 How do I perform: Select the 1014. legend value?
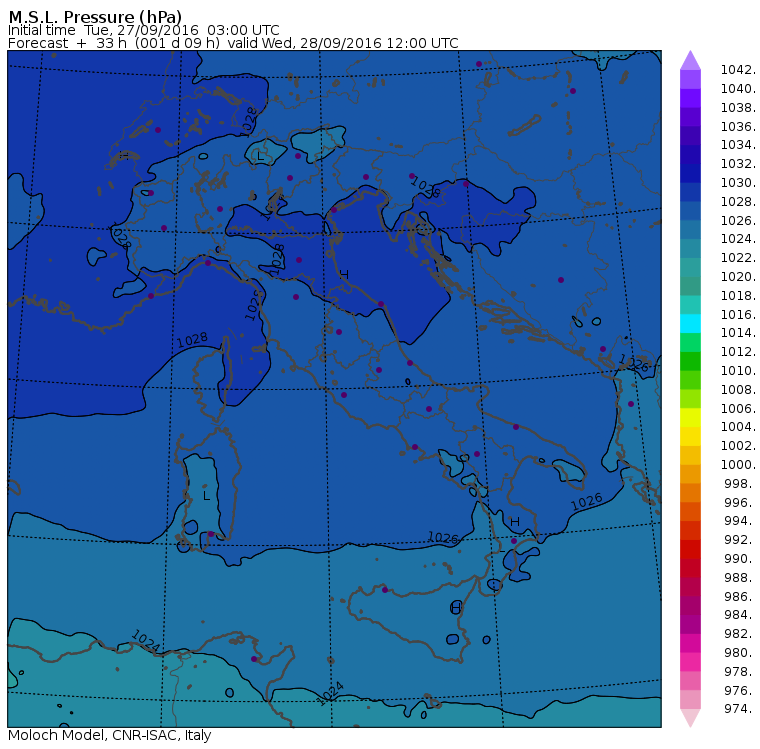[738, 333]
